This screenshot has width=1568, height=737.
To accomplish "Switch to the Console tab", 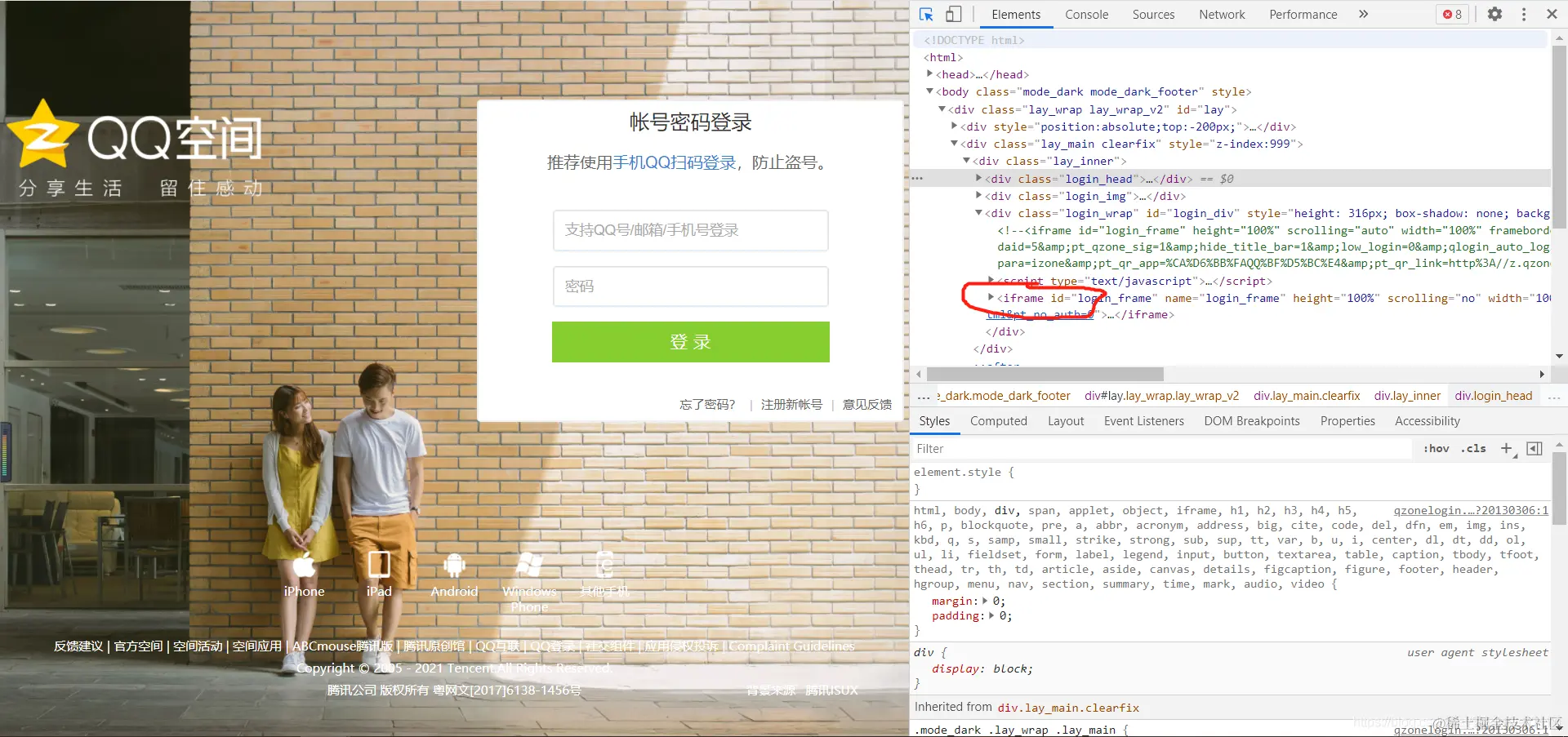I will (x=1086, y=14).
